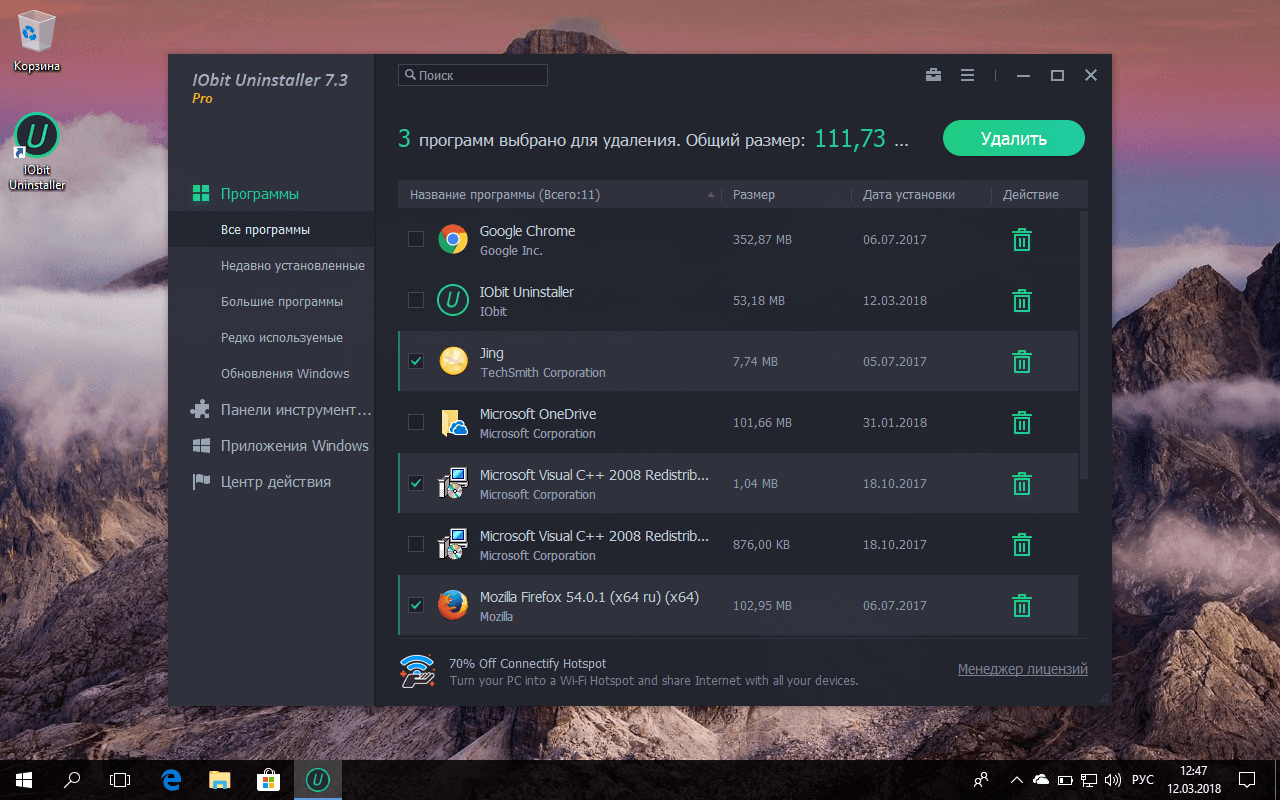The image size is (1280, 800).
Task: Click the green Удалить button
Action: pyautogui.click(x=1013, y=139)
